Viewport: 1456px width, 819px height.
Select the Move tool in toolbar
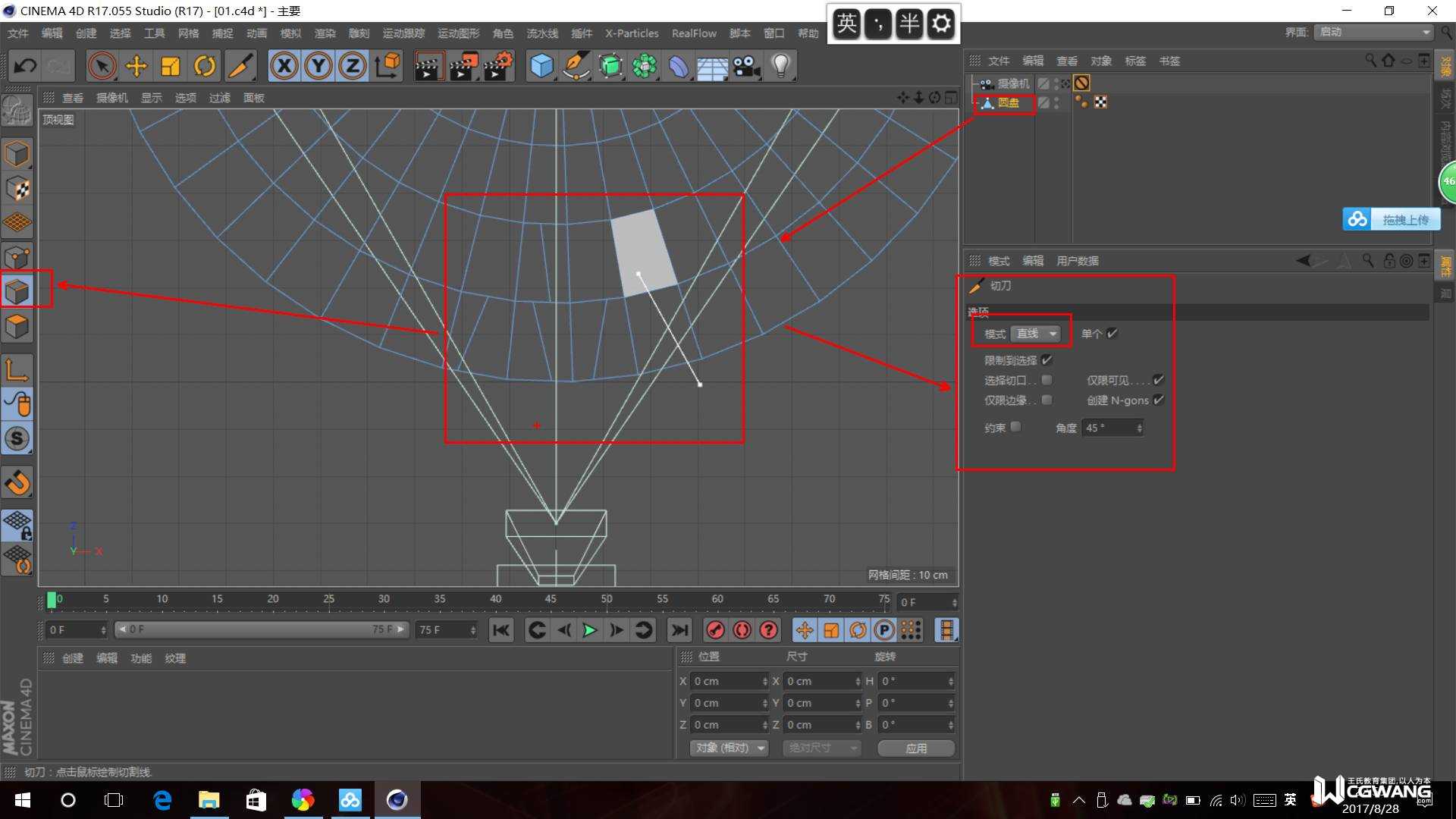pyautogui.click(x=136, y=66)
